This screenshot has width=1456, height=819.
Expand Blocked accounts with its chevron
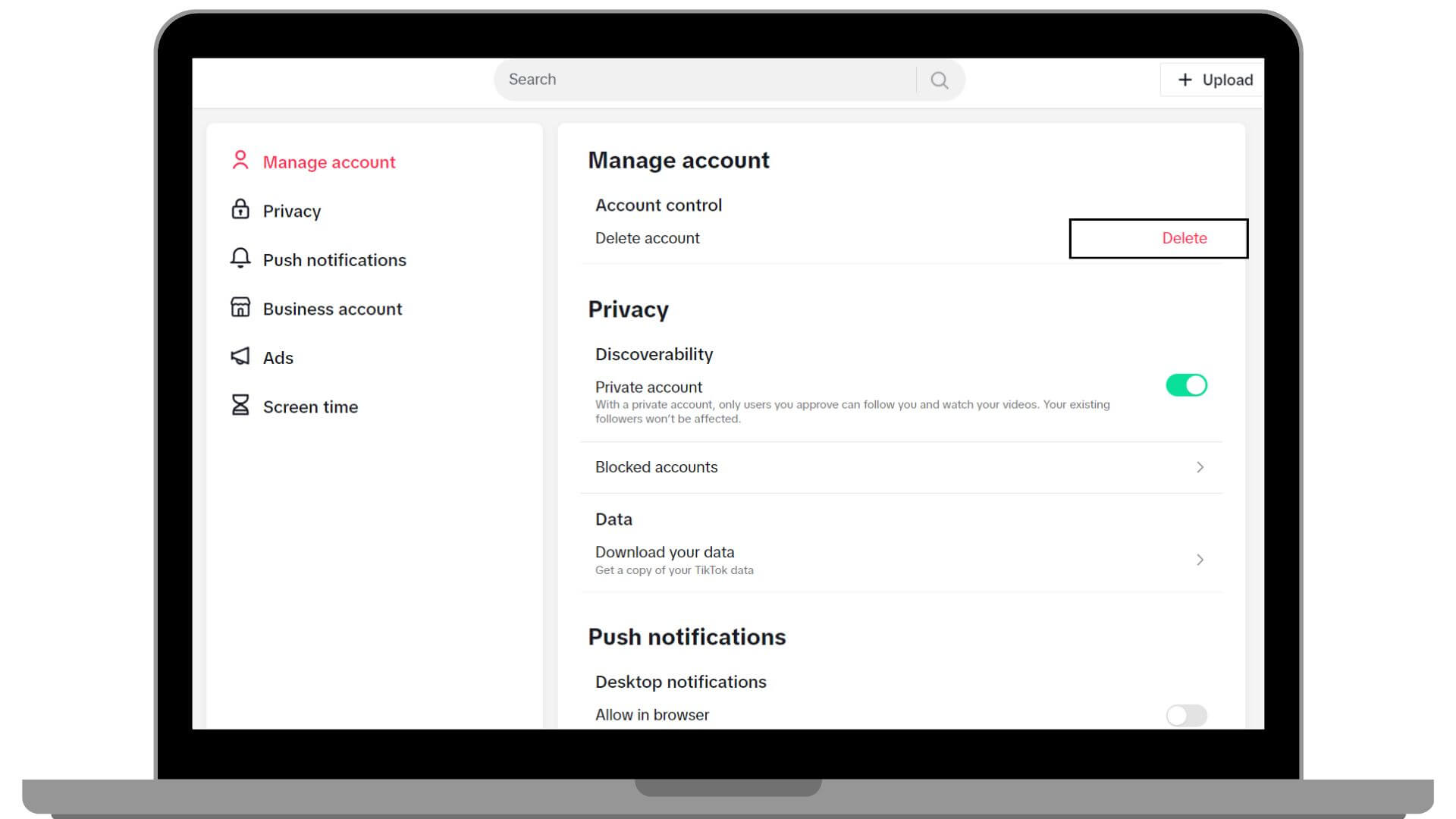click(1200, 467)
